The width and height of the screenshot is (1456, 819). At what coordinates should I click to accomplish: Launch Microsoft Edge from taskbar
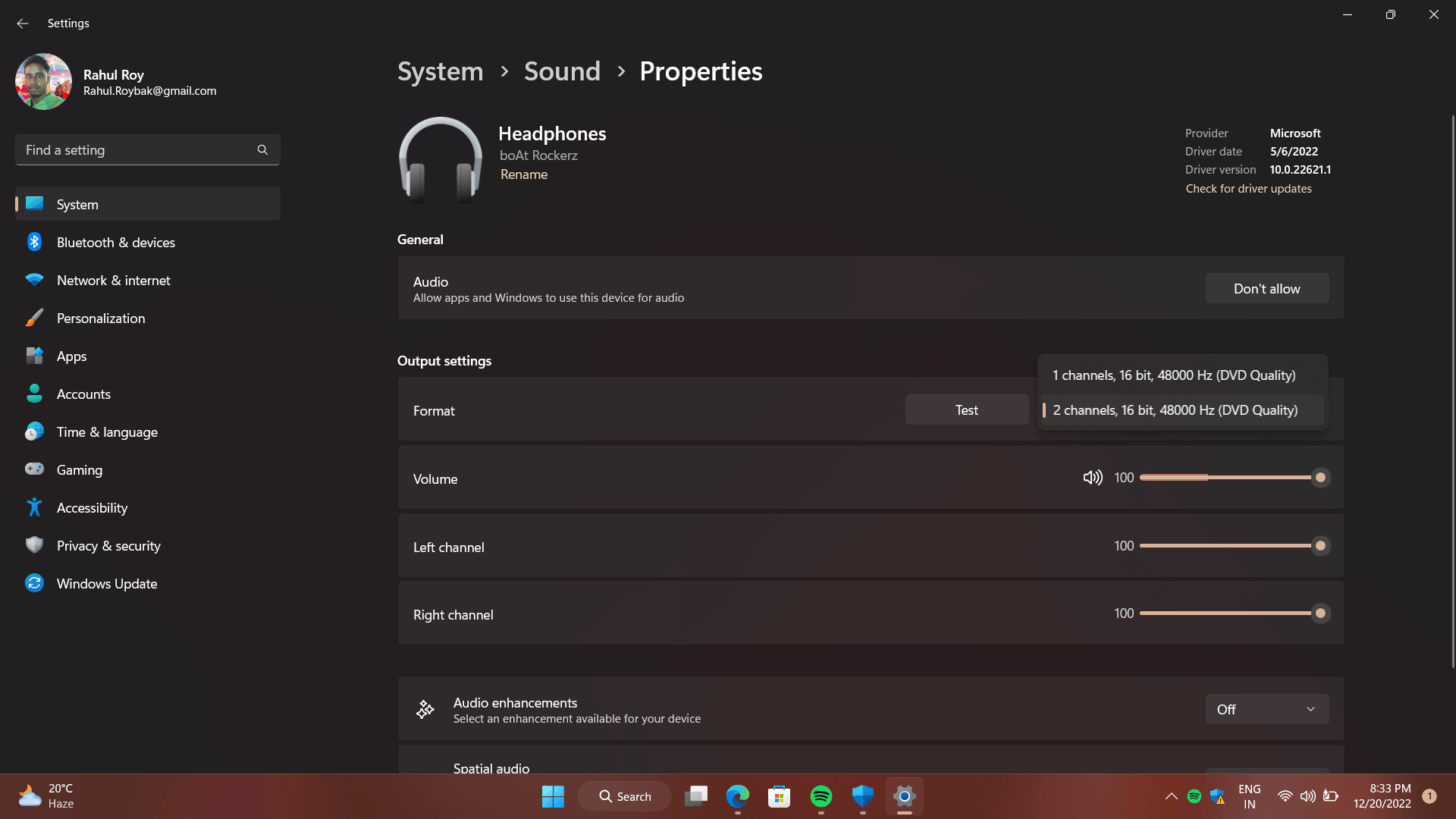(738, 796)
